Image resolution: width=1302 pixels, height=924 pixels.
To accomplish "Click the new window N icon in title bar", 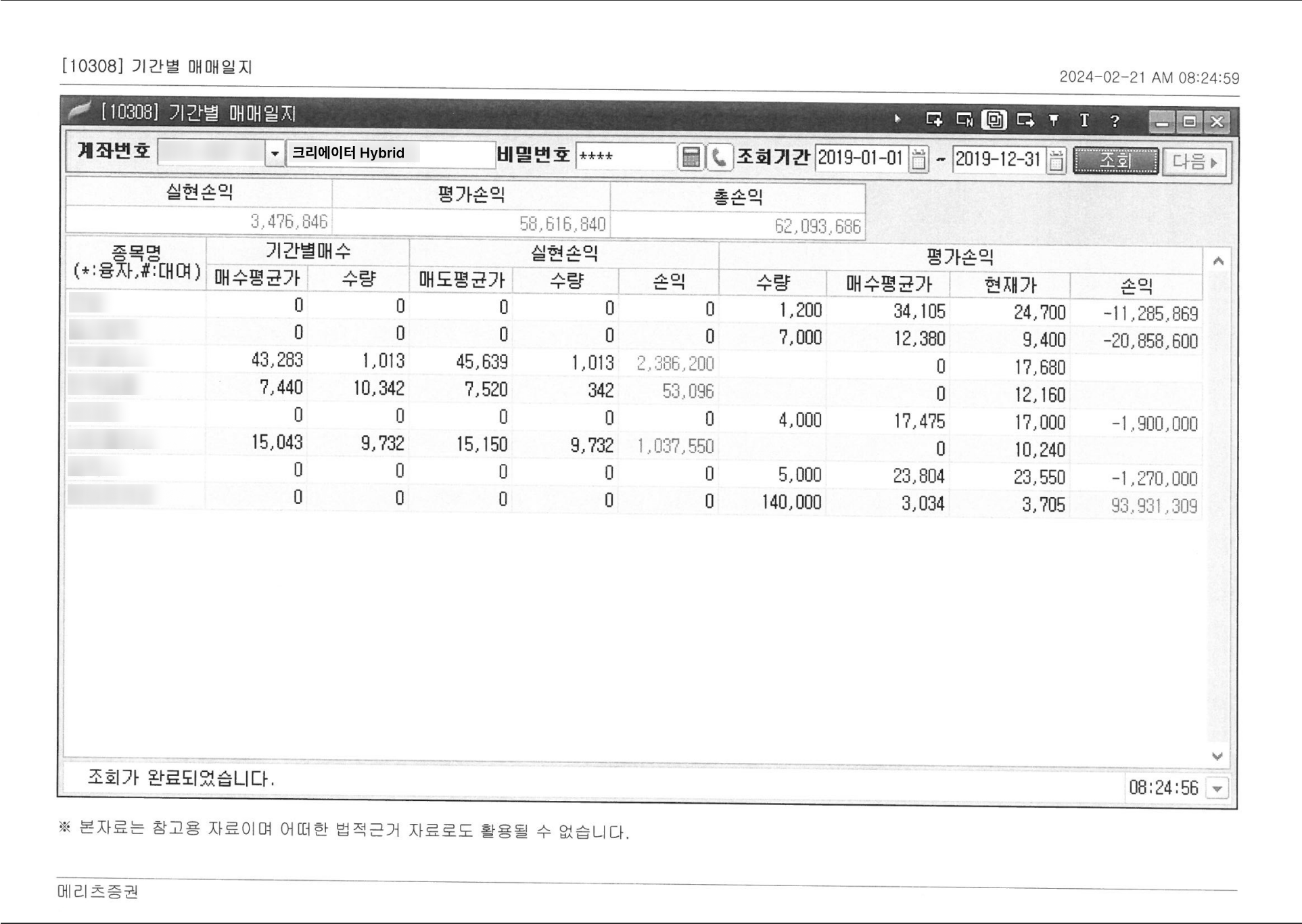I will (x=964, y=120).
